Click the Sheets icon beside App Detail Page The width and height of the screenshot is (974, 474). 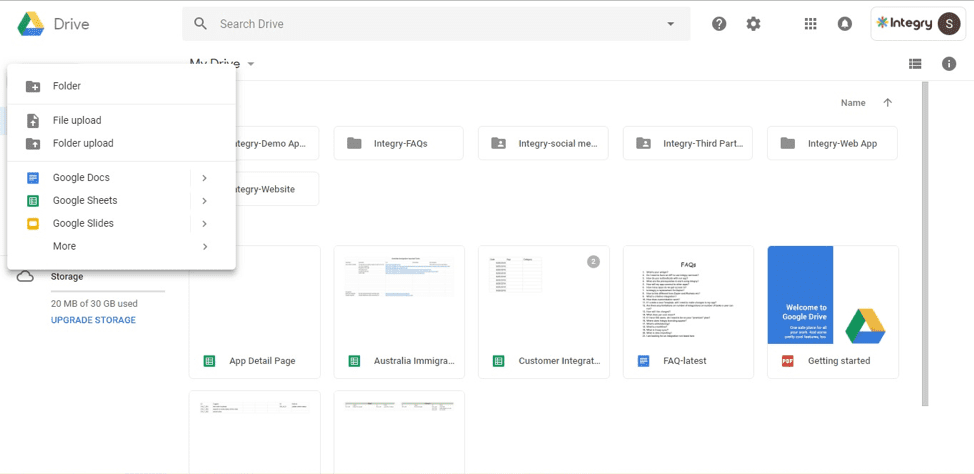pyautogui.click(x=209, y=361)
